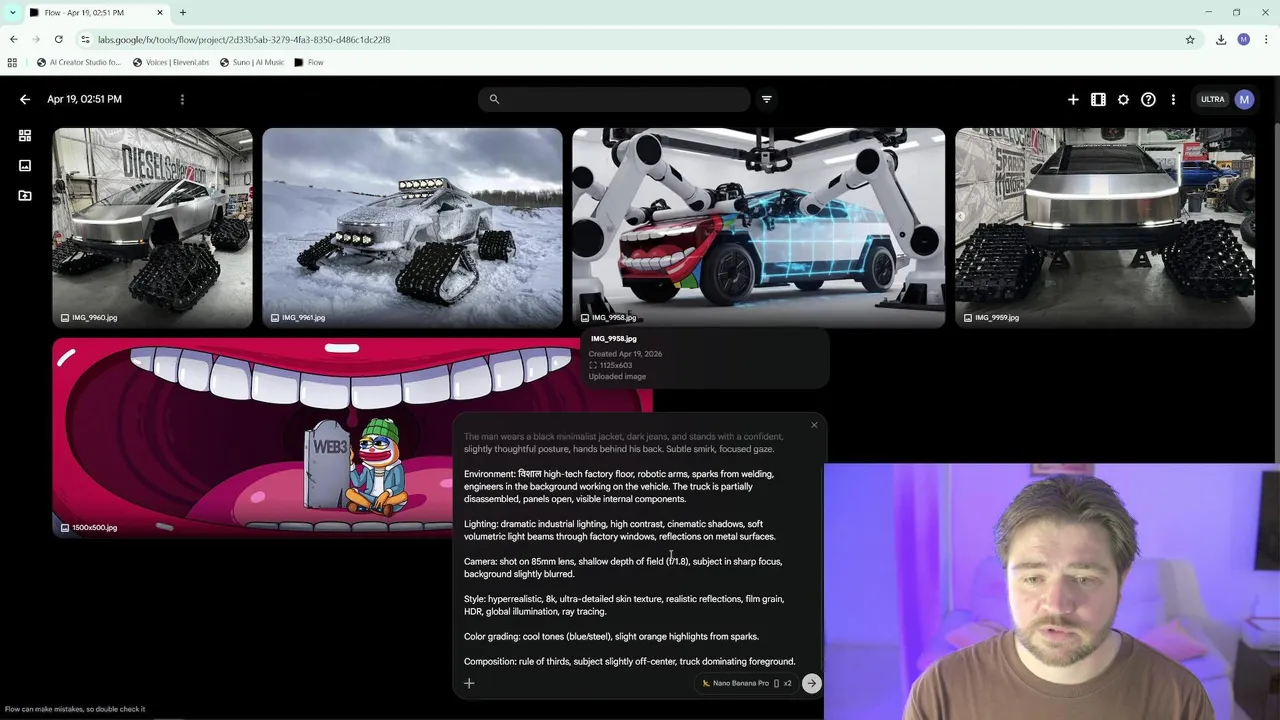
Task: Bookmark this page with star icon
Action: point(1190,39)
